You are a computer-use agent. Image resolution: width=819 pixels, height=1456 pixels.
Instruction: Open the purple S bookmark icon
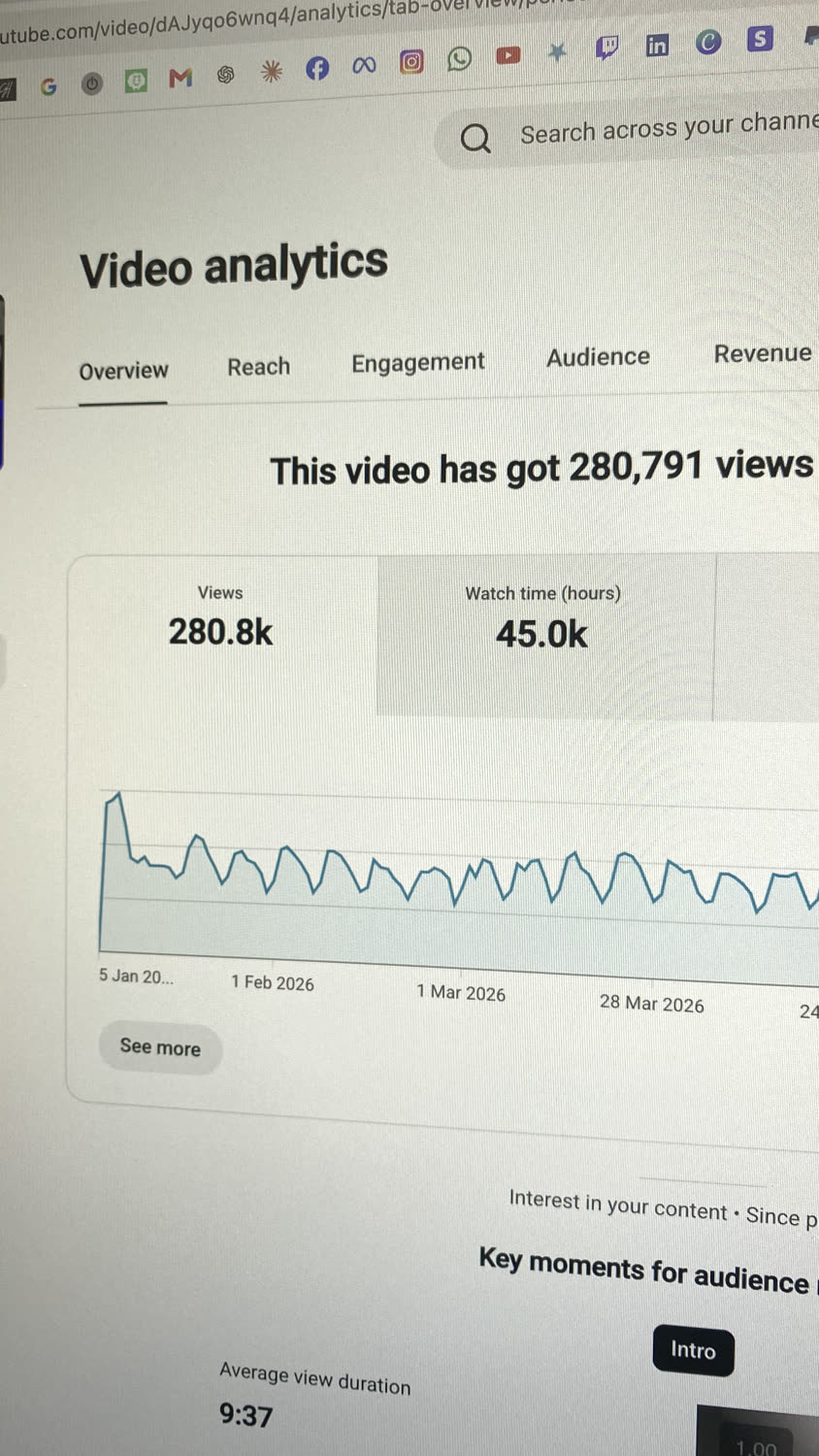pos(760,39)
